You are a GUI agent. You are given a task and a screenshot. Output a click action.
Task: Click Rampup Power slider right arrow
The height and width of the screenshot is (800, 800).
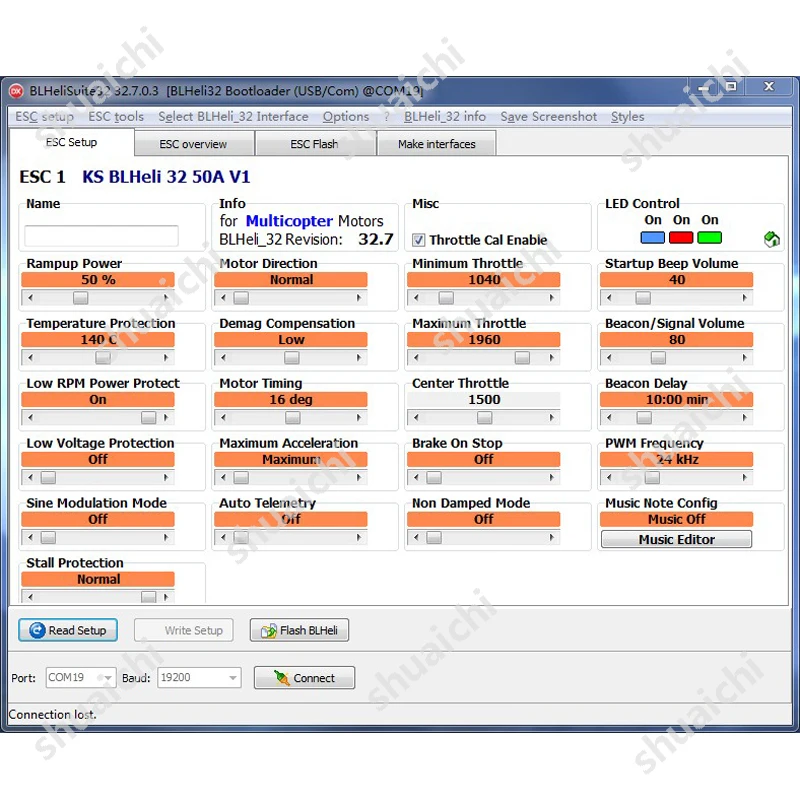(x=166, y=297)
